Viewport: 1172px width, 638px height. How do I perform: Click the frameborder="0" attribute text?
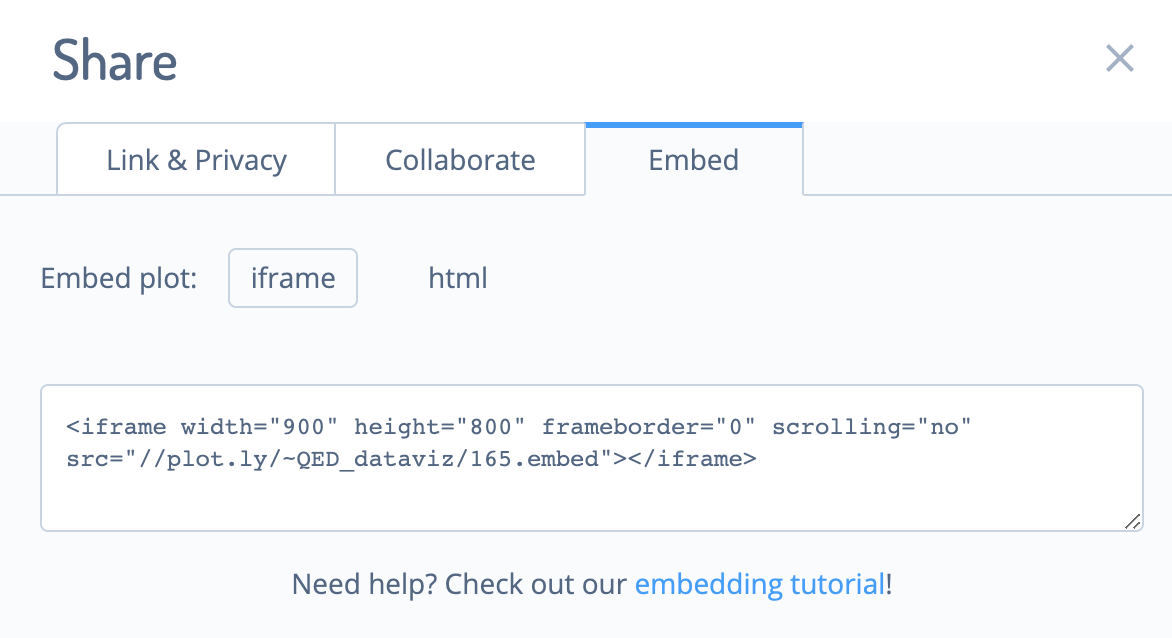point(649,427)
